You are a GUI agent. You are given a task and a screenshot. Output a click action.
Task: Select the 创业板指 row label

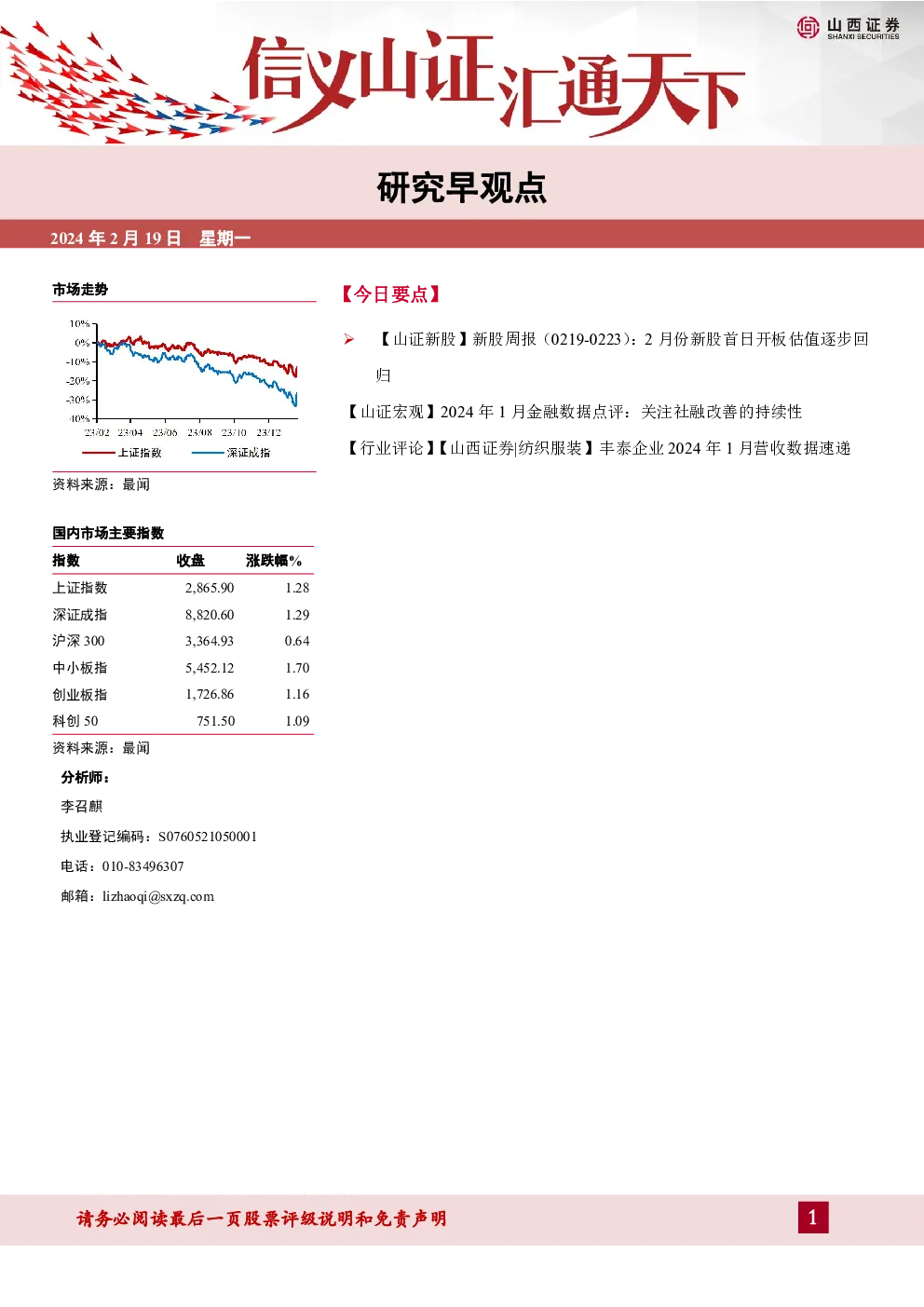point(80,695)
